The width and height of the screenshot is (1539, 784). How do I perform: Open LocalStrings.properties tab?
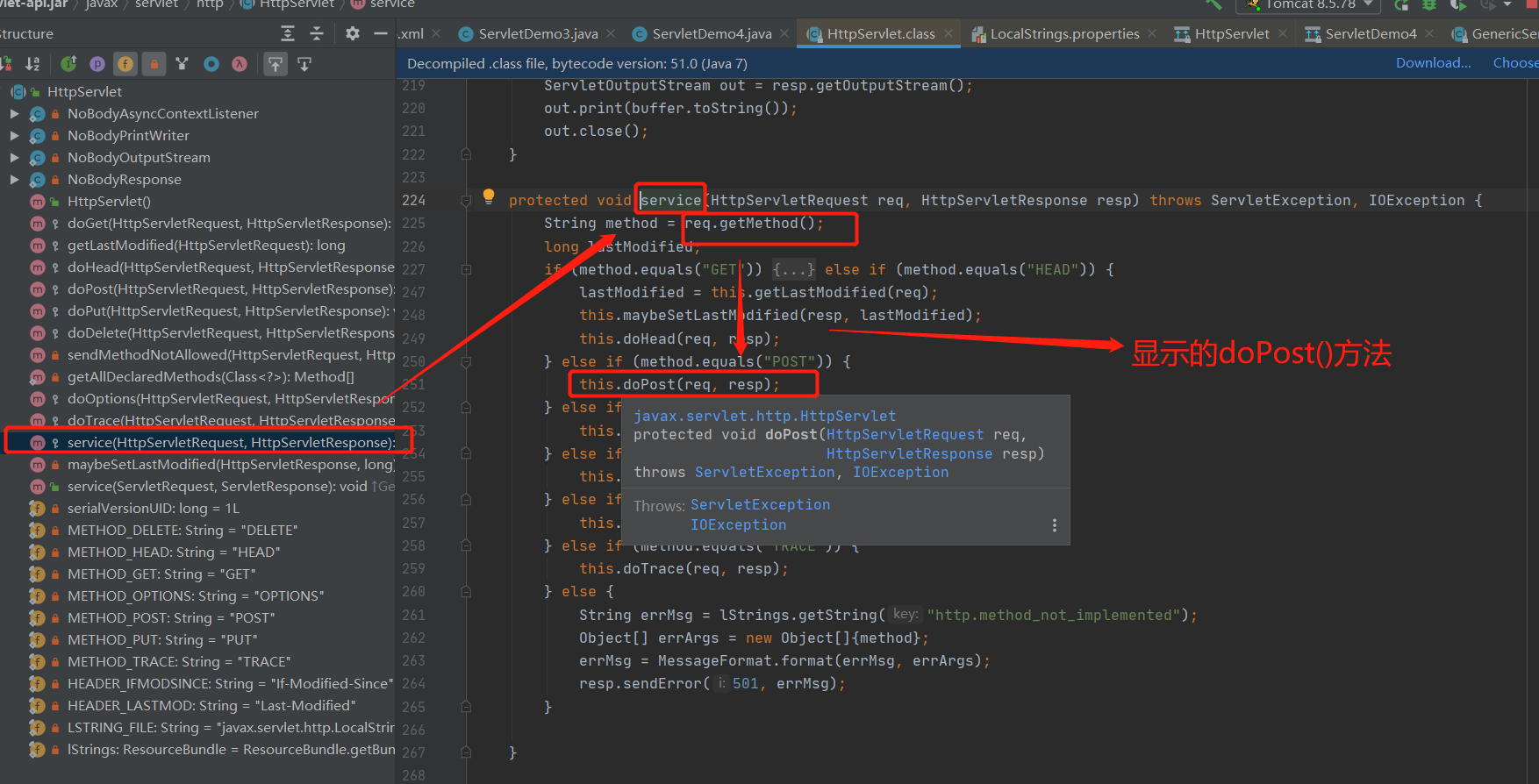[1064, 33]
